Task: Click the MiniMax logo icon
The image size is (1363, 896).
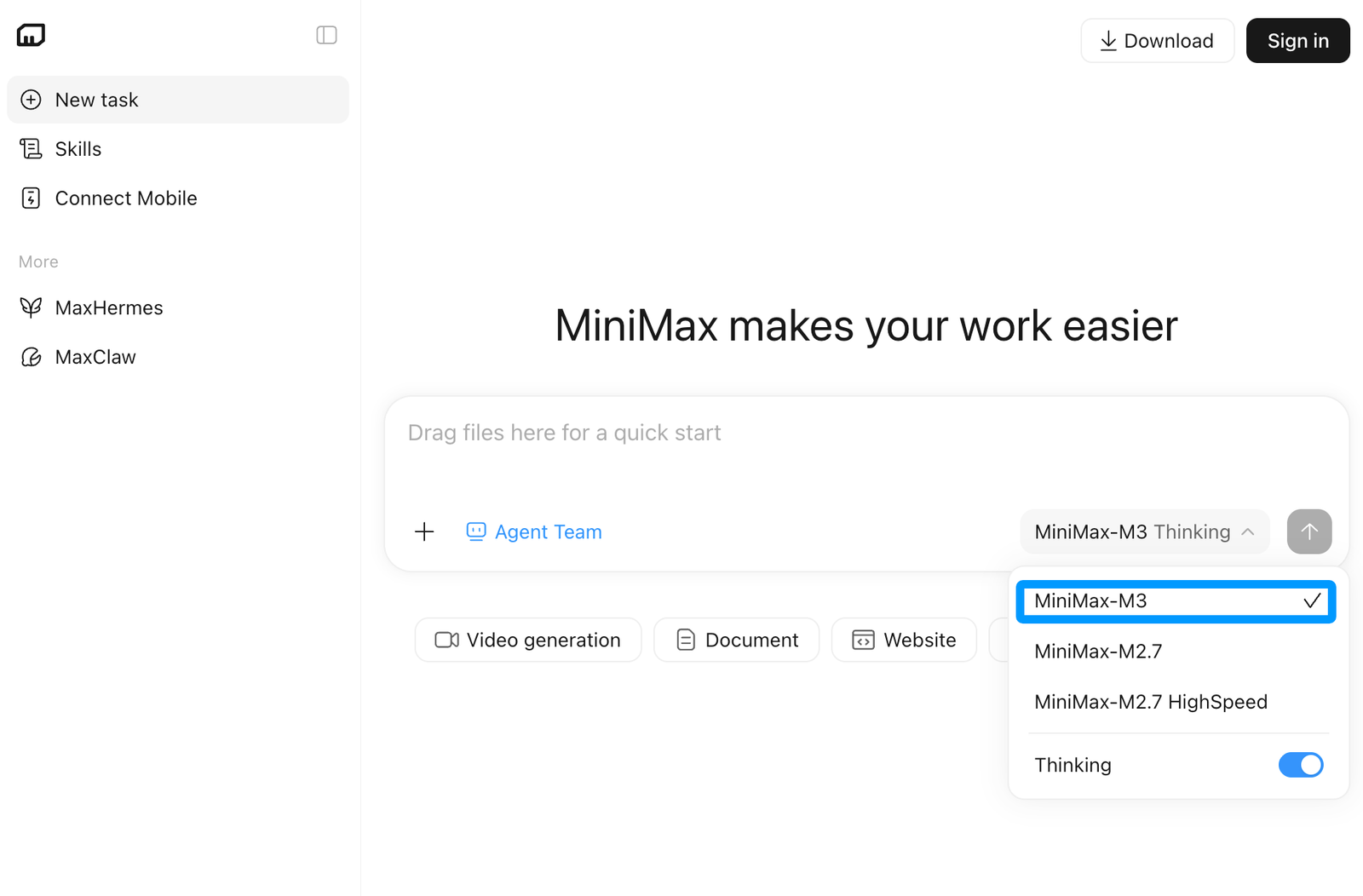Action: click(31, 35)
